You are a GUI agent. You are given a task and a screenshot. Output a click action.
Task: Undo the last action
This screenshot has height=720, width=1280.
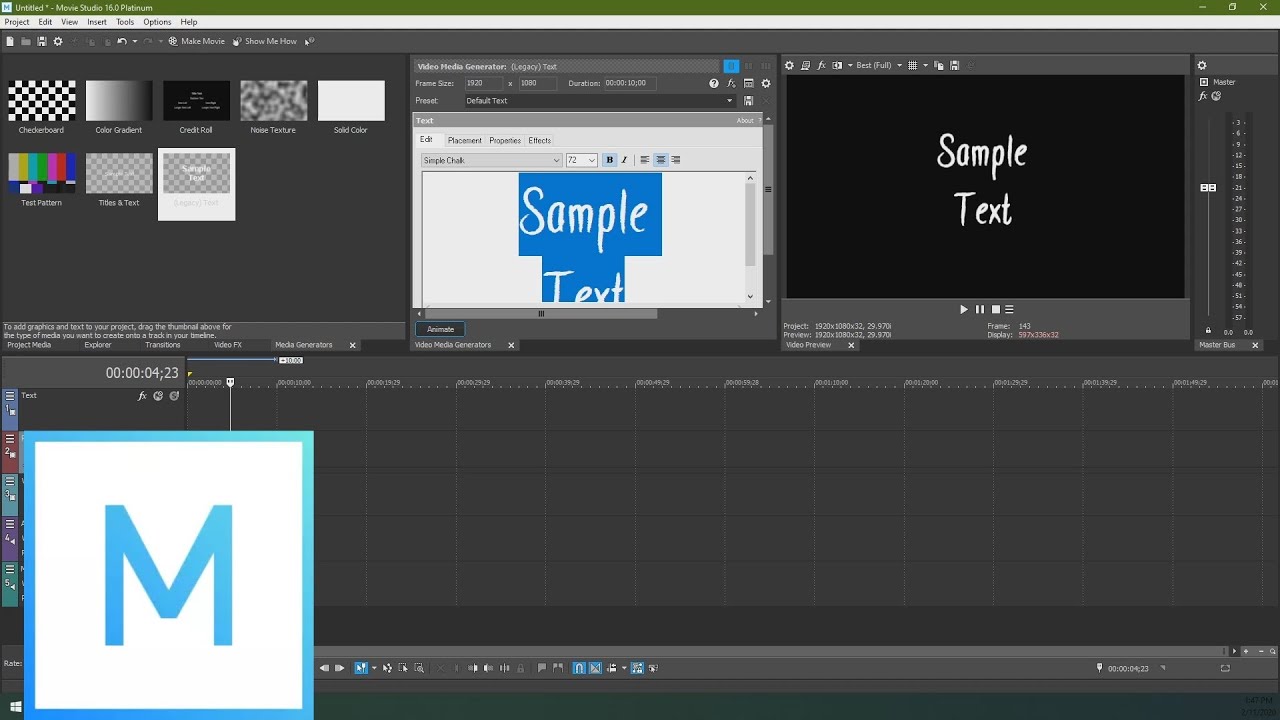122,41
